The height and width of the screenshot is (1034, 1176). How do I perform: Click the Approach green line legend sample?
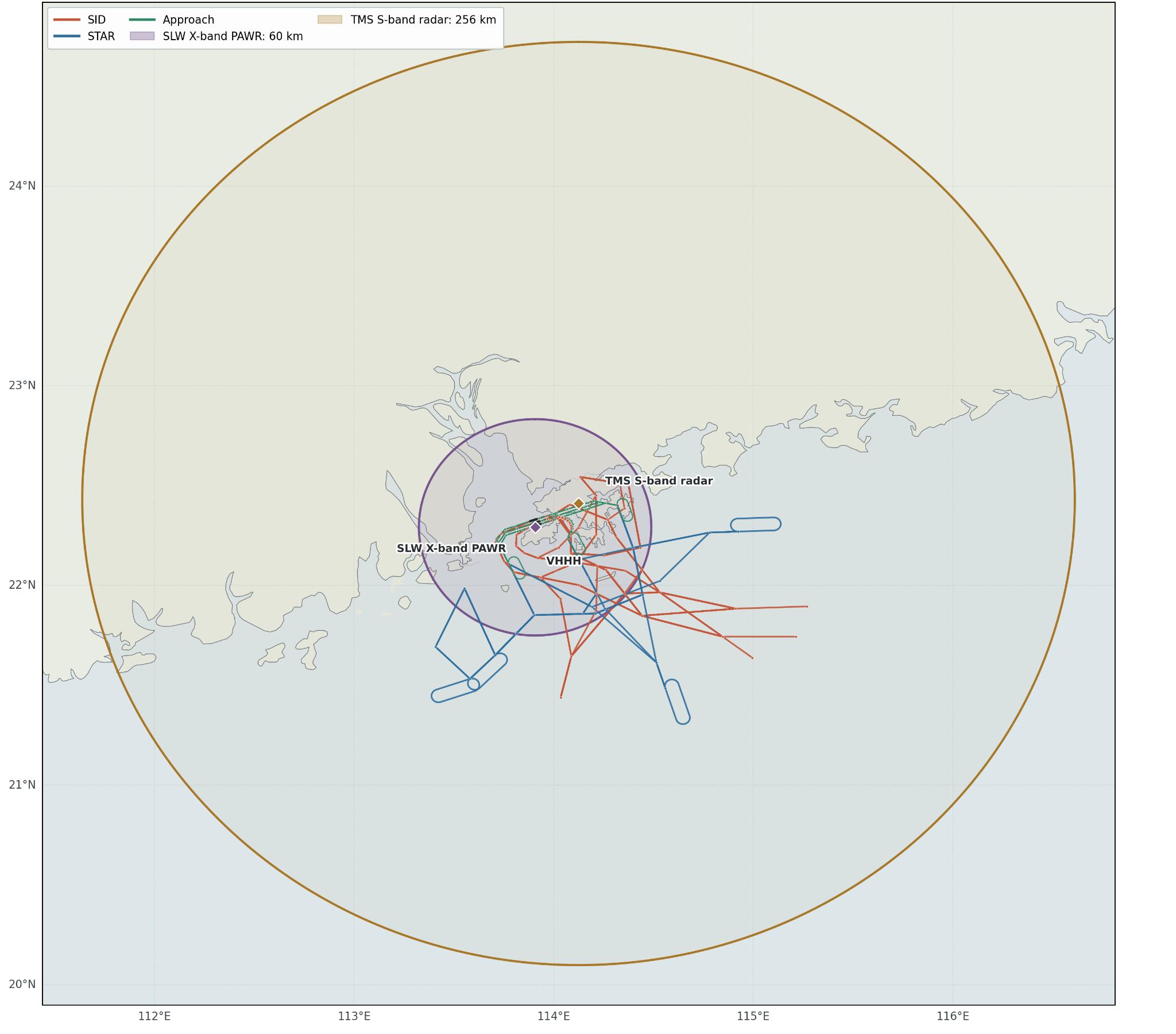(142, 20)
